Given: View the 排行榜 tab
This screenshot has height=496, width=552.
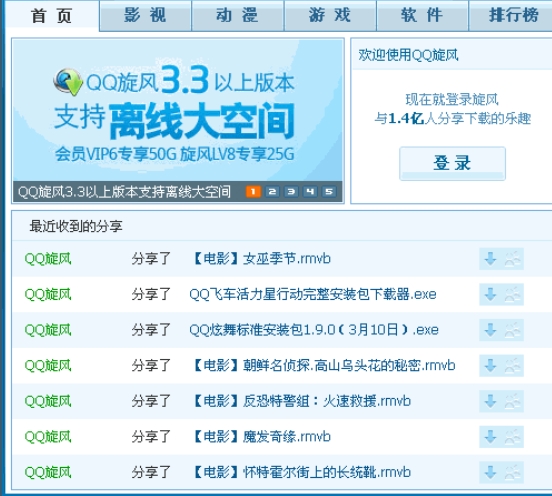Looking at the screenshot, I should (510, 15).
